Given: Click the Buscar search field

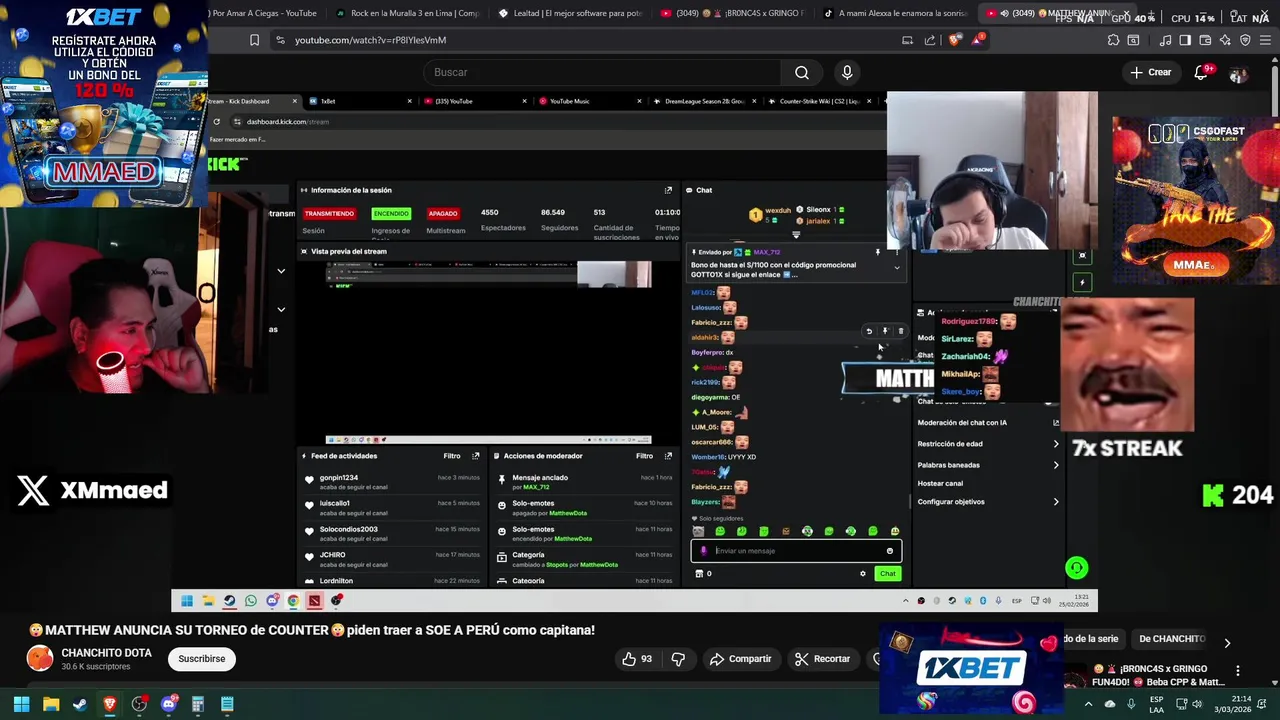Looking at the screenshot, I should coord(602,72).
